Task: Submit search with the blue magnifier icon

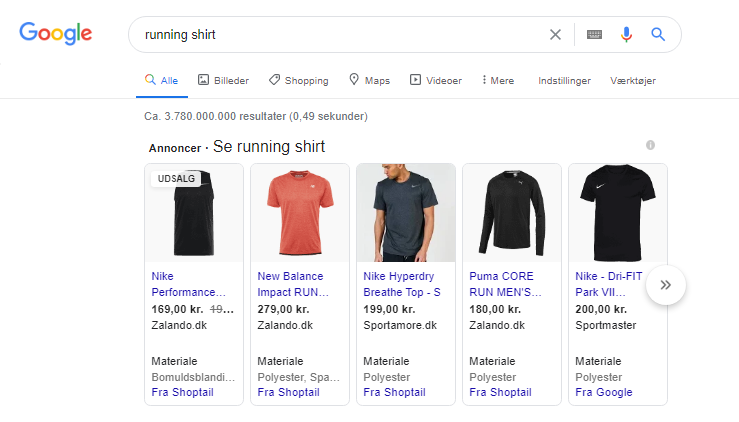Action: (x=658, y=34)
